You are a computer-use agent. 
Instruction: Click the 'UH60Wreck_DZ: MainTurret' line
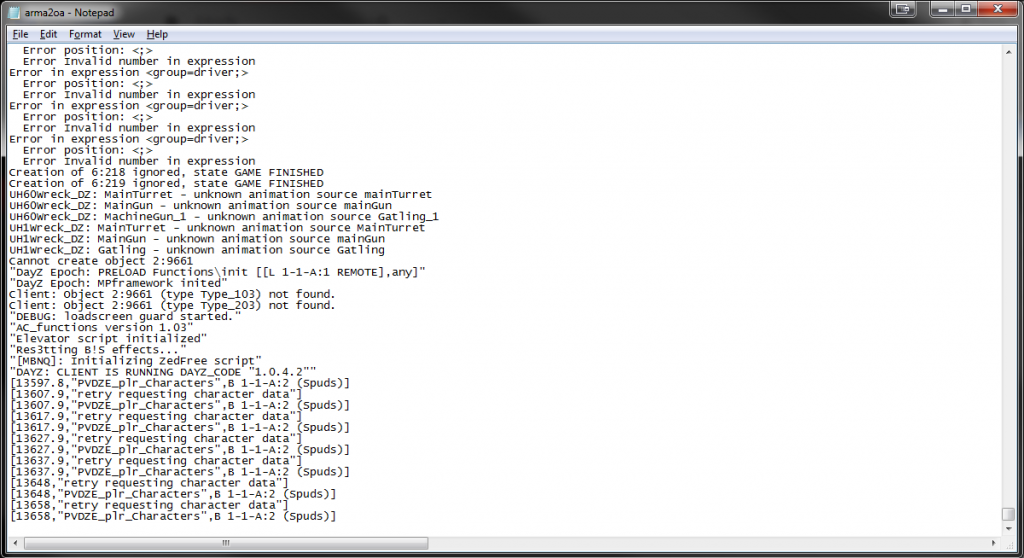click(220, 195)
